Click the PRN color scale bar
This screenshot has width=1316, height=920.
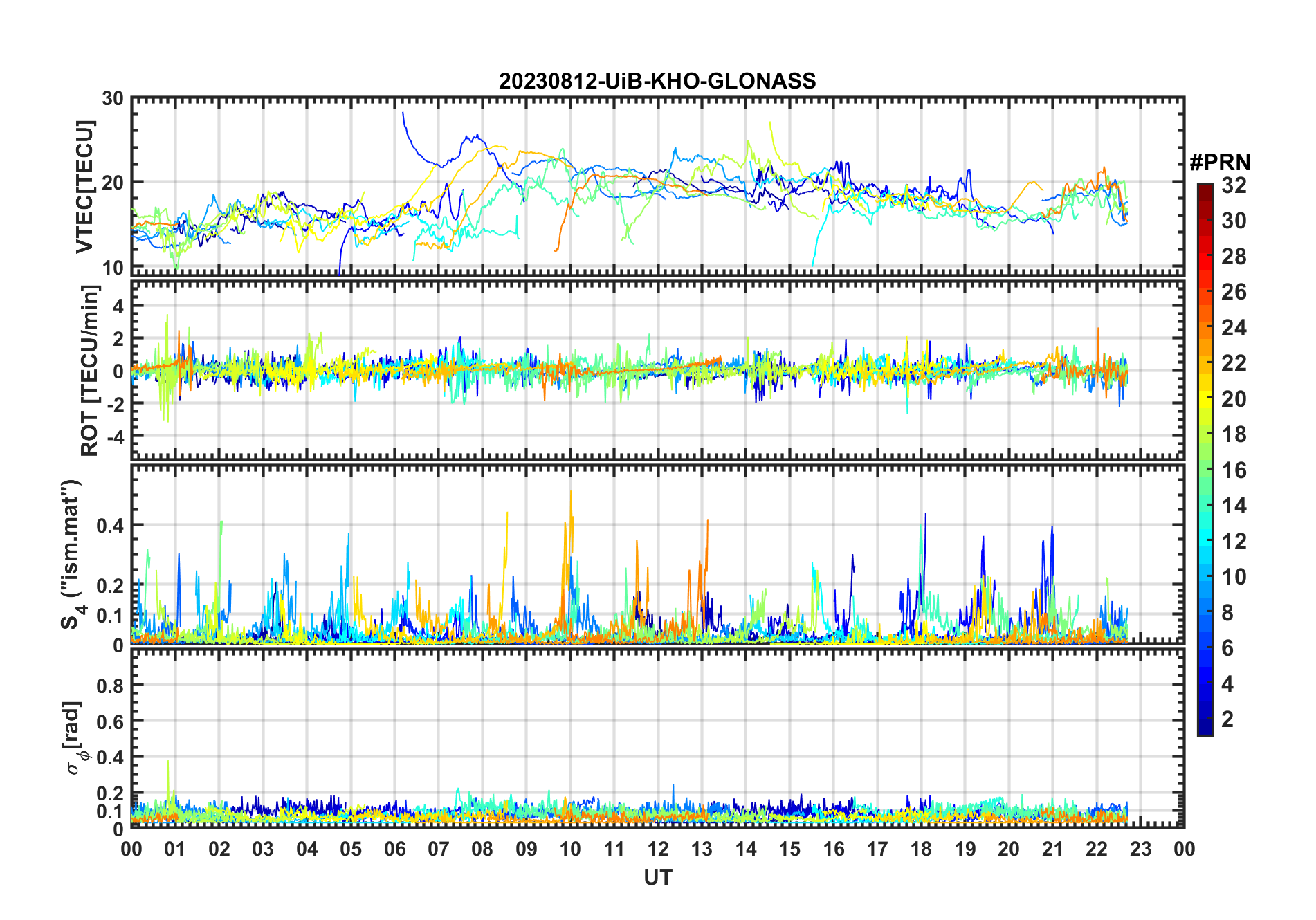(1205, 459)
